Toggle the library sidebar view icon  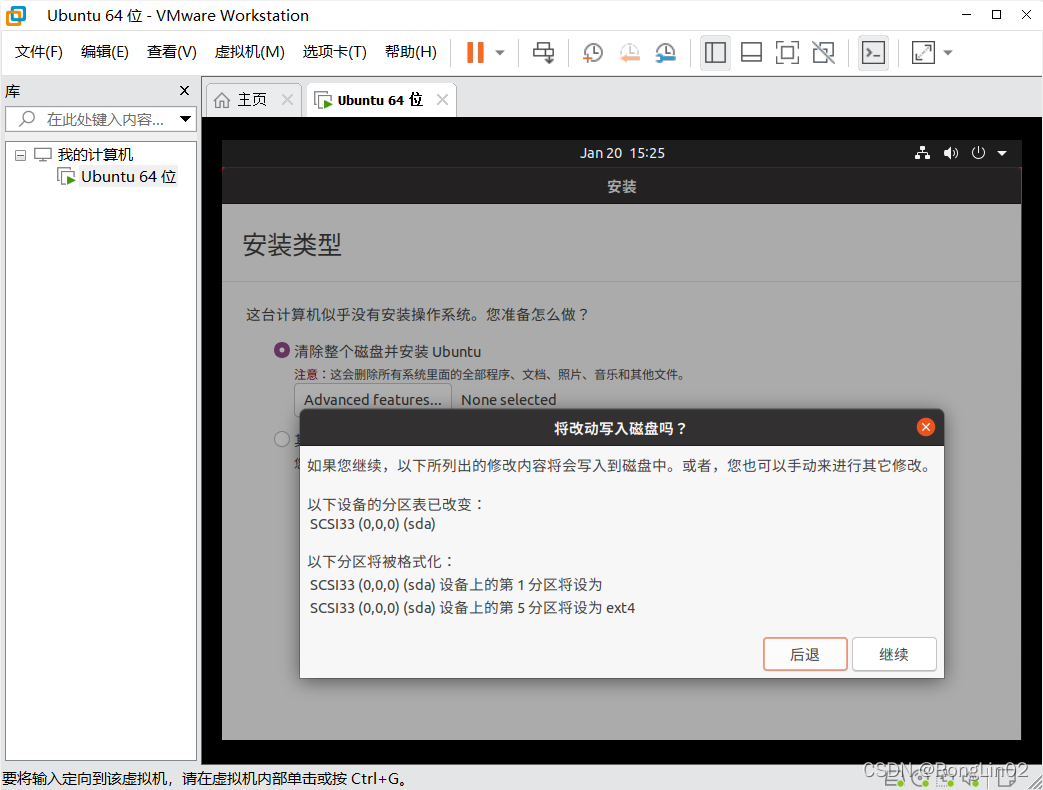pyautogui.click(x=715, y=53)
